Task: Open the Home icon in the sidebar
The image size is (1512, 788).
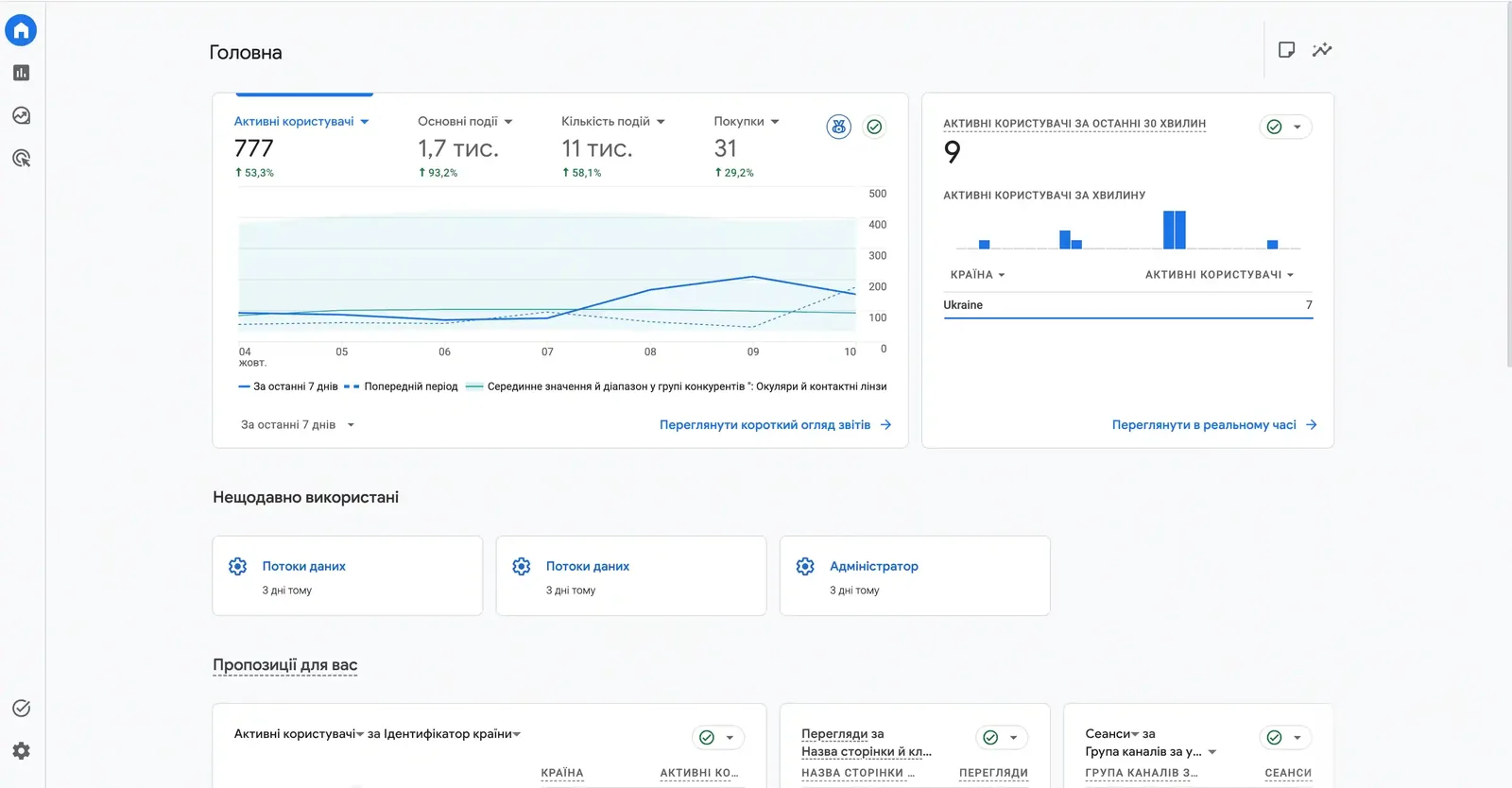Action: (21, 30)
